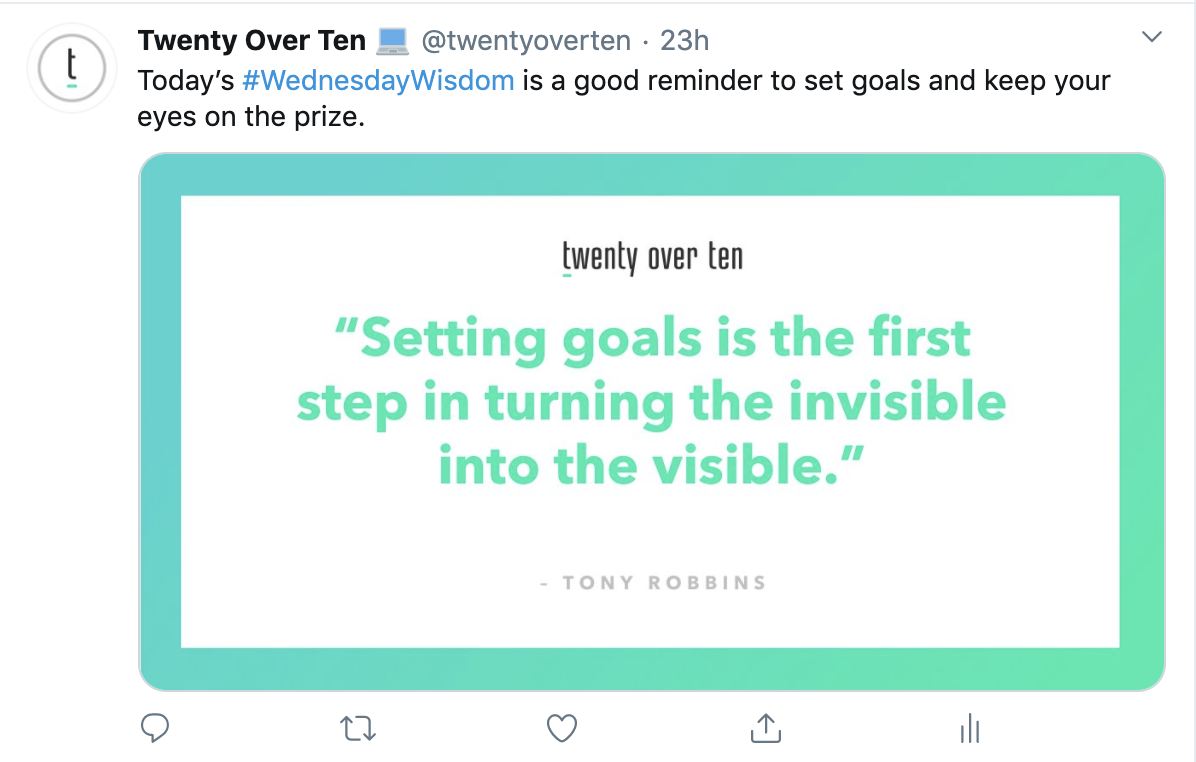Click the laptop emoji beside the account name
This screenshot has height=762, width=1196.
(394, 41)
